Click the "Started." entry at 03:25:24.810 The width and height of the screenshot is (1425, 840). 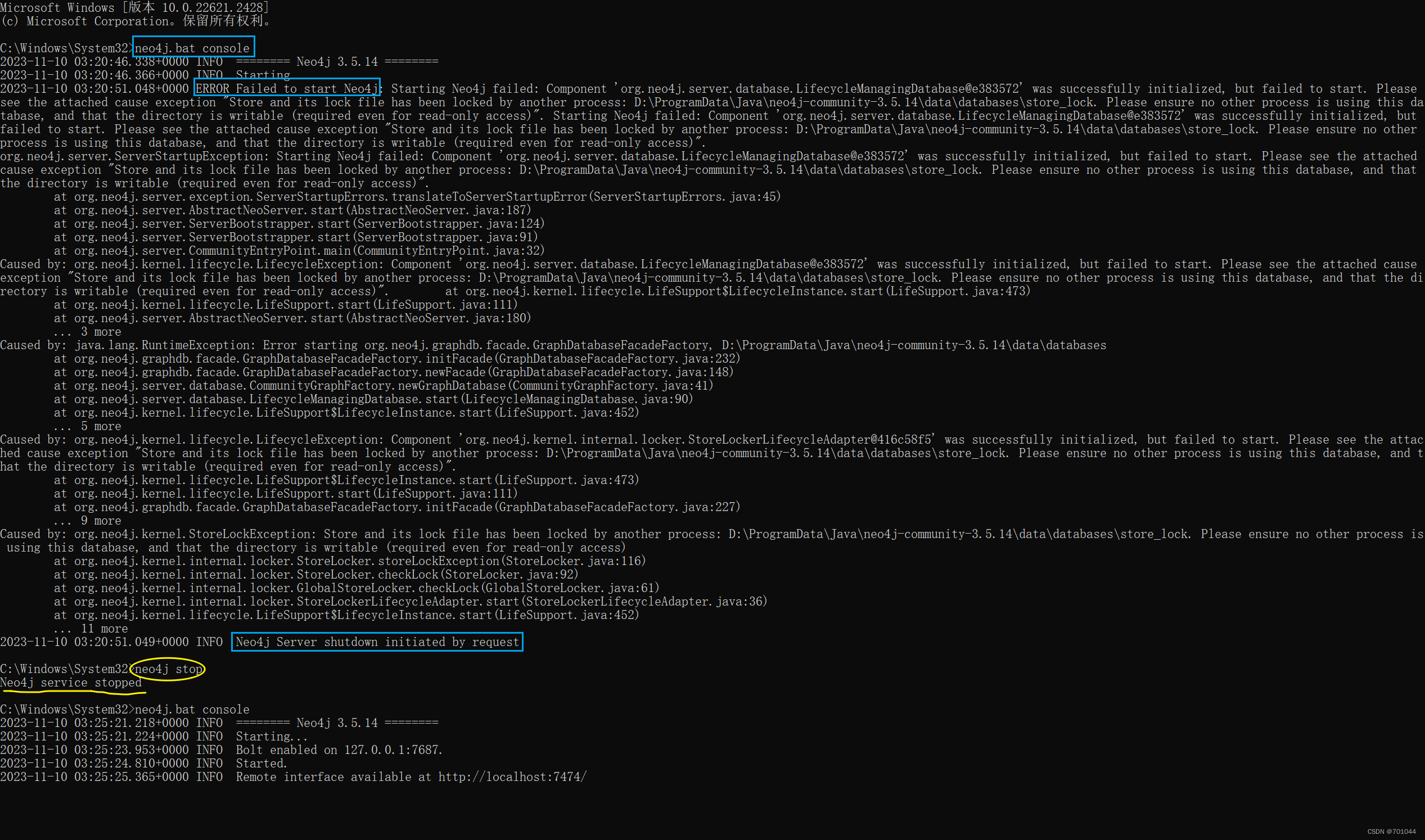pyautogui.click(x=261, y=764)
